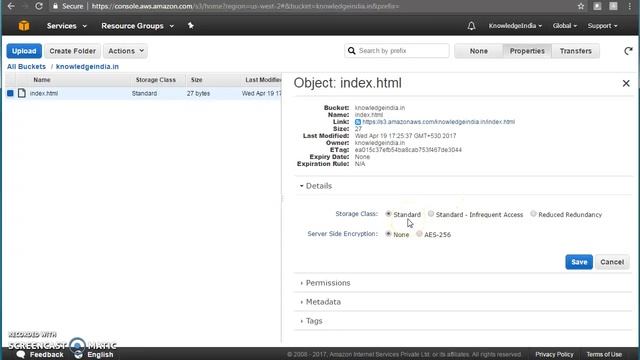Save the object details
Image resolution: width=640 pixels, height=360 pixels.
(579, 262)
